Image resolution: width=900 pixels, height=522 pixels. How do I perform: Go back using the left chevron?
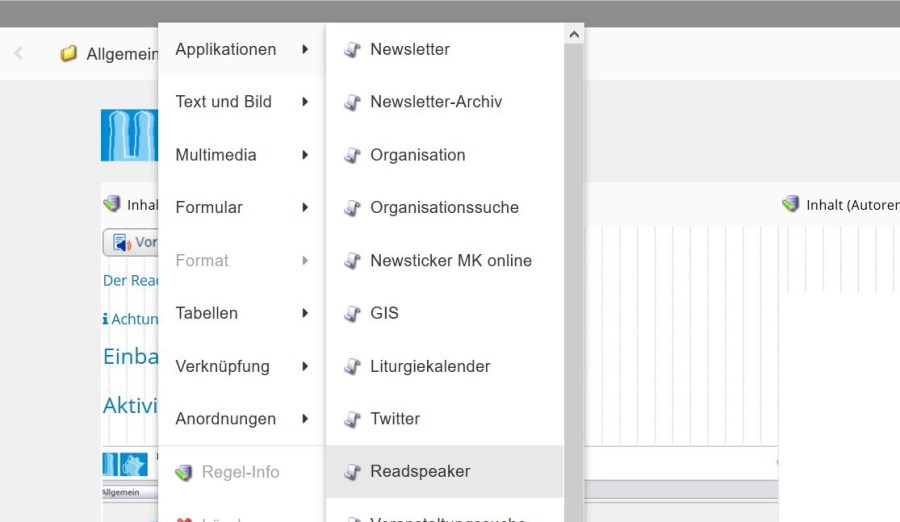19,54
